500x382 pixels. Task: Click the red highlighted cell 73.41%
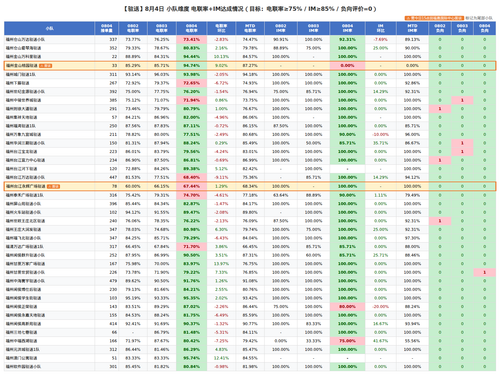pyautogui.click(x=191, y=39)
